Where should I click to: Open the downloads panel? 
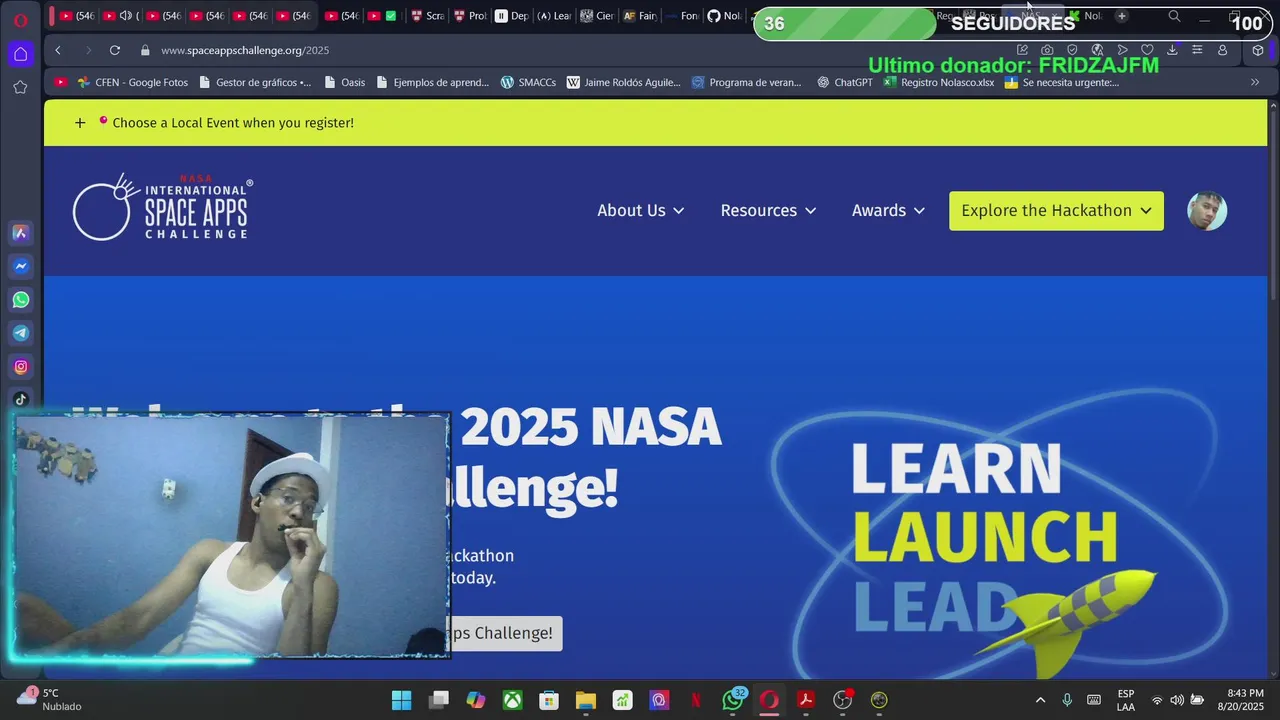click(x=1172, y=50)
